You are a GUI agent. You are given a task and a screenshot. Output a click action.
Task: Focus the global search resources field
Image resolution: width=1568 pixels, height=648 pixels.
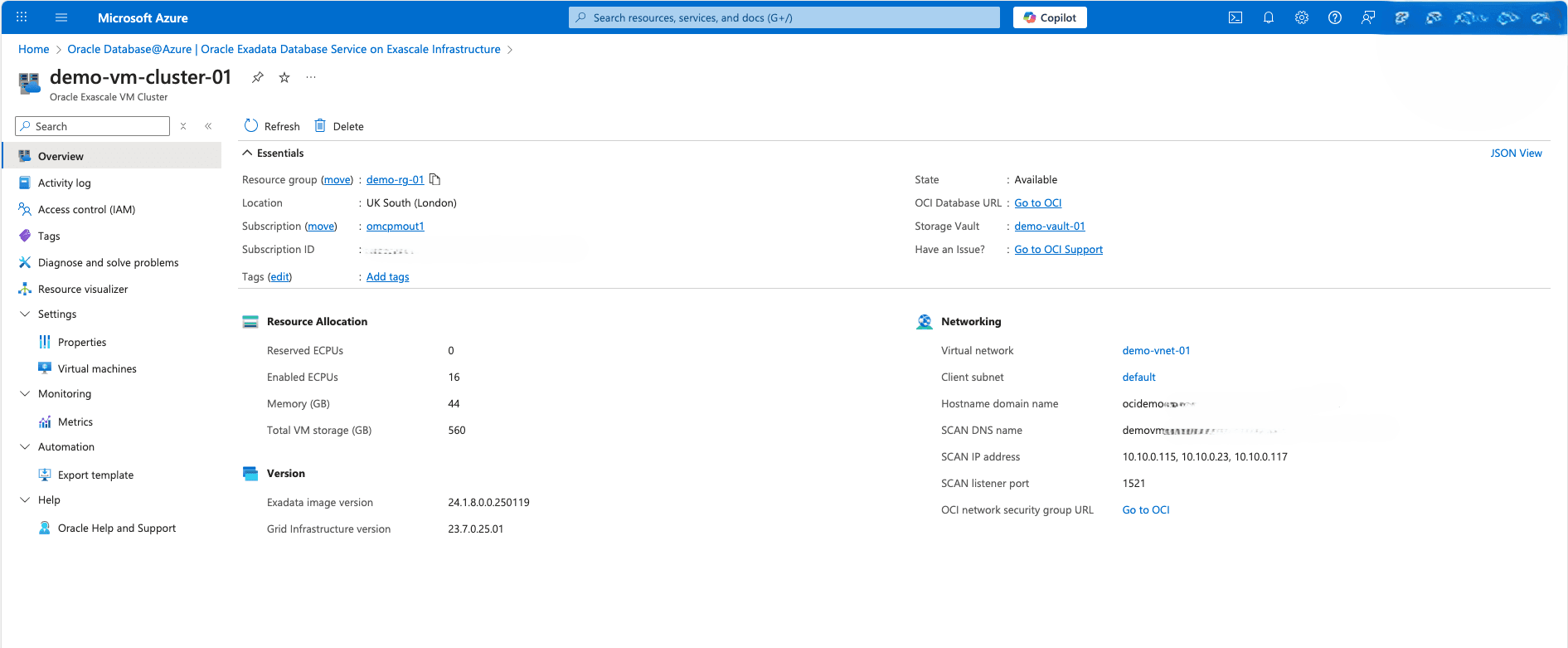(784, 17)
